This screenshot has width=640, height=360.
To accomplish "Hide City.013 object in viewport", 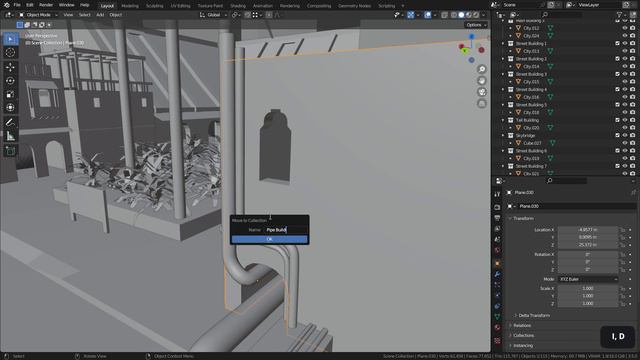I will [x=624, y=51].
